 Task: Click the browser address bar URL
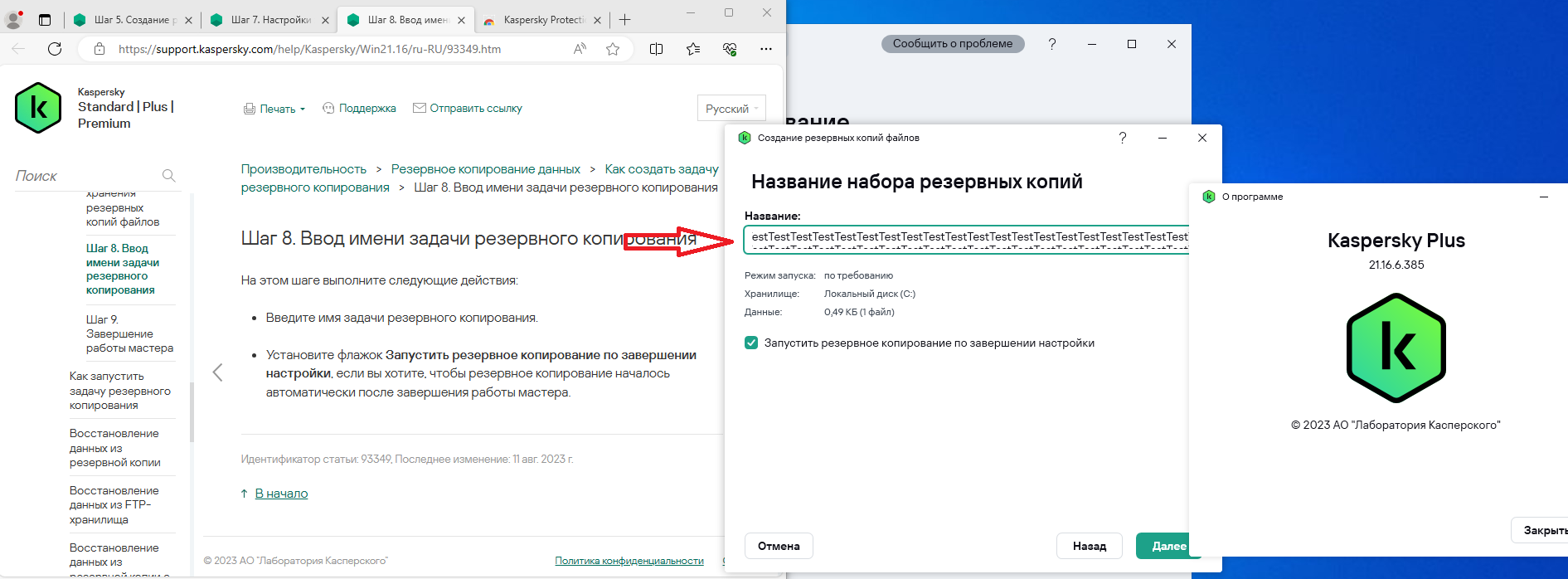310,49
